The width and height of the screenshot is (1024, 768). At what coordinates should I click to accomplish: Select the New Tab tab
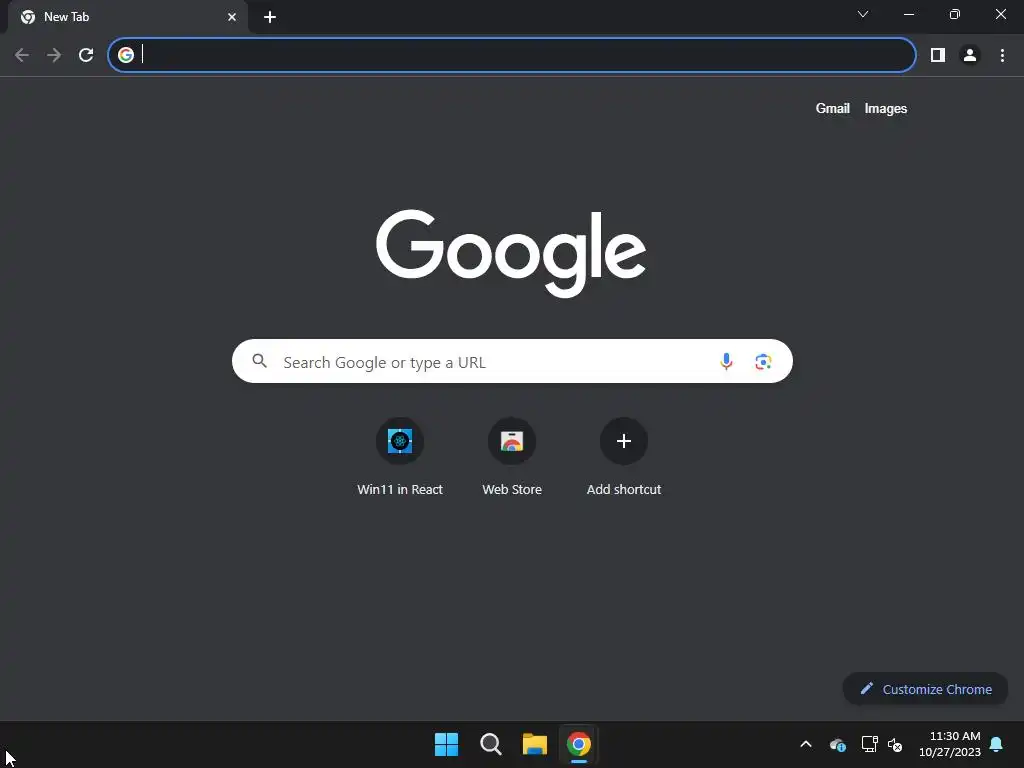click(x=128, y=17)
